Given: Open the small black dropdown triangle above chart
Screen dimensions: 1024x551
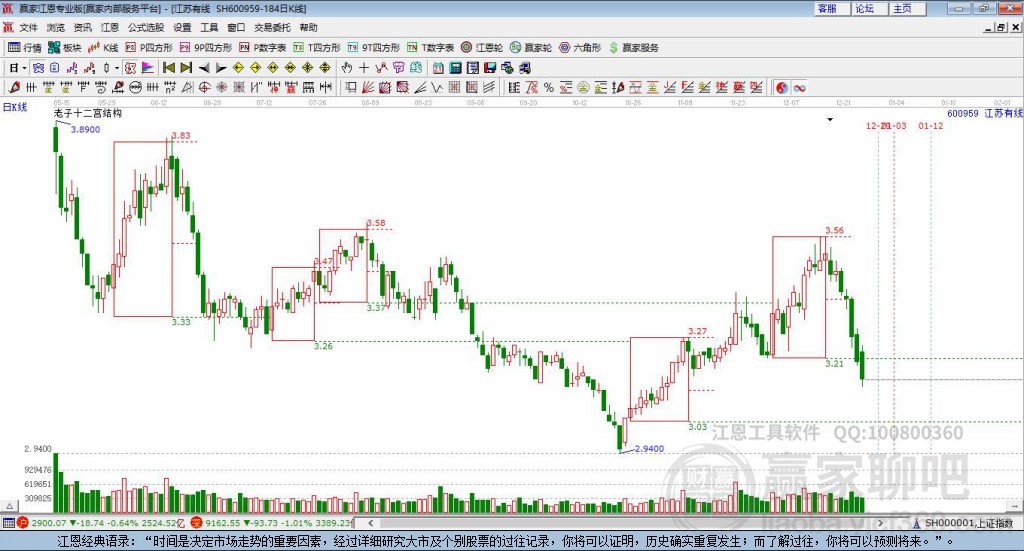Looking at the screenshot, I should [830, 119].
